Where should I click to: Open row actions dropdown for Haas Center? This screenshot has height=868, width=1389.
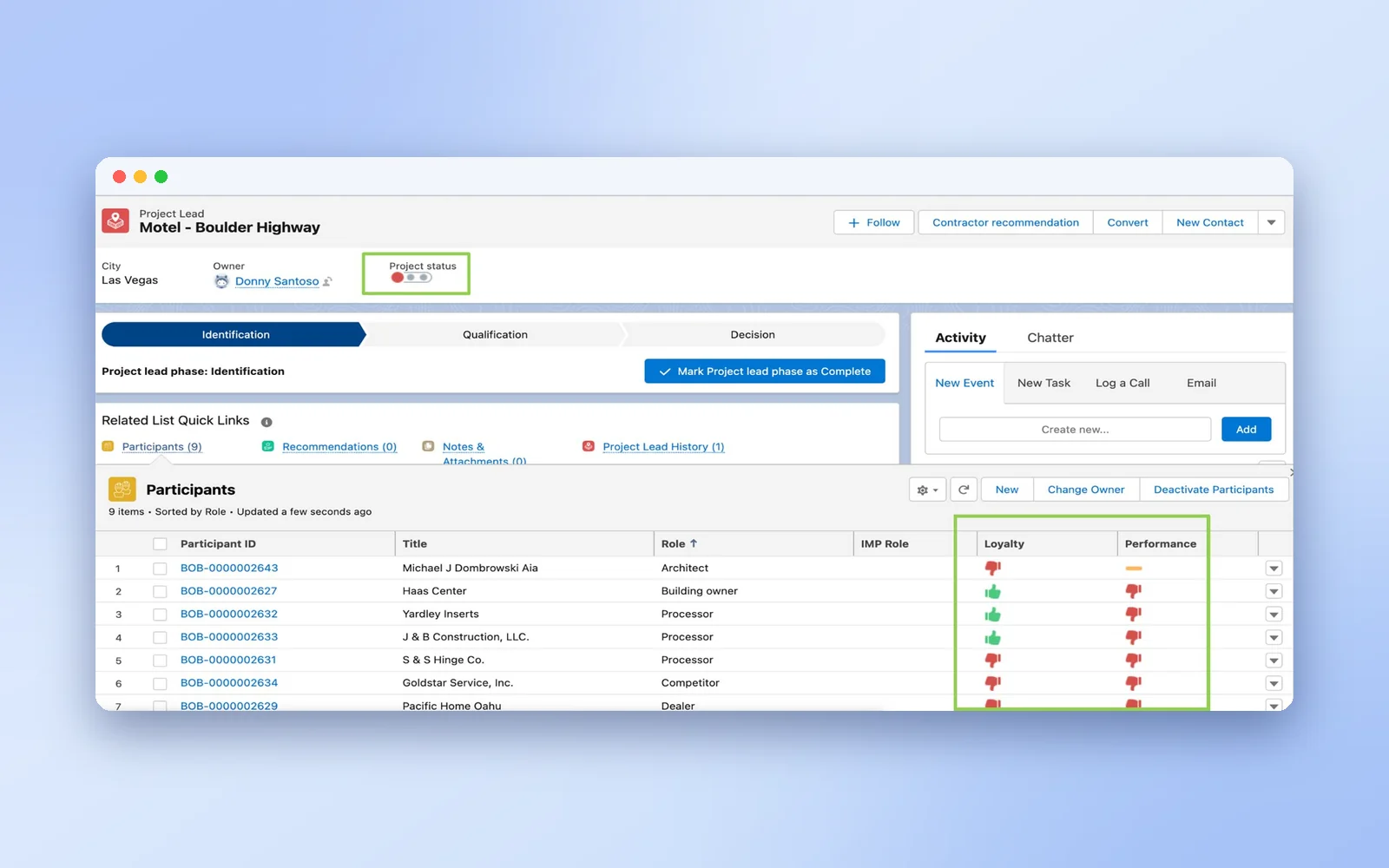click(x=1274, y=591)
